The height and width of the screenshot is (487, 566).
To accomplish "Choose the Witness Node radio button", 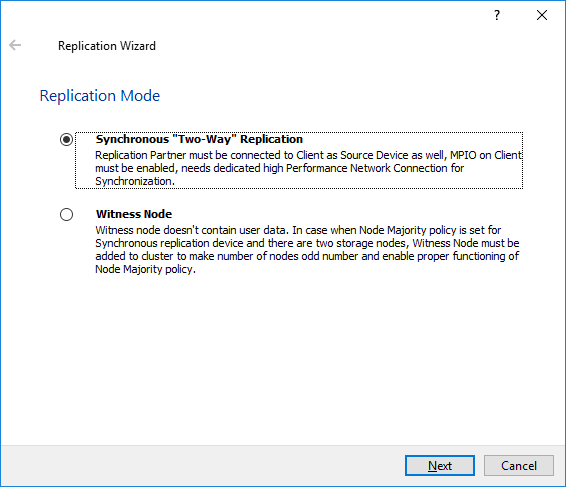I will (x=66, y=214).
